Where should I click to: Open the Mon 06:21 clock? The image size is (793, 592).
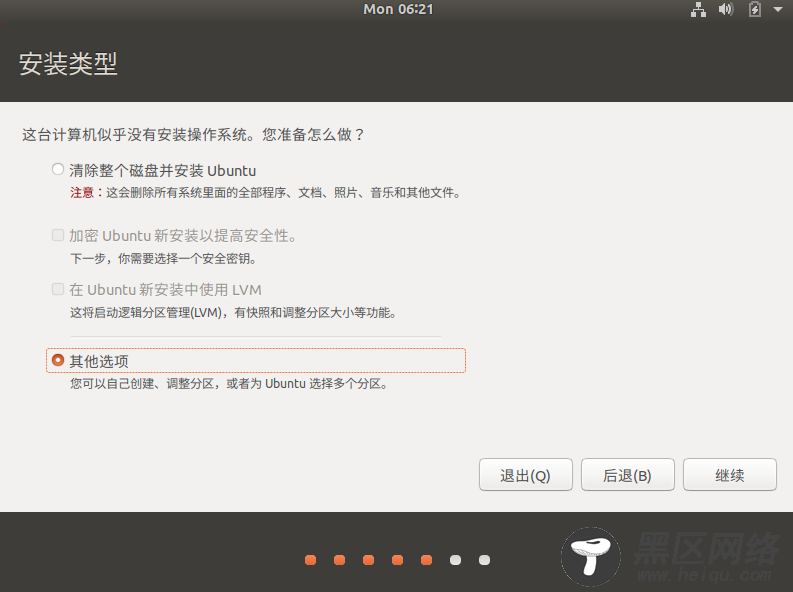click(x=398, y=9)
